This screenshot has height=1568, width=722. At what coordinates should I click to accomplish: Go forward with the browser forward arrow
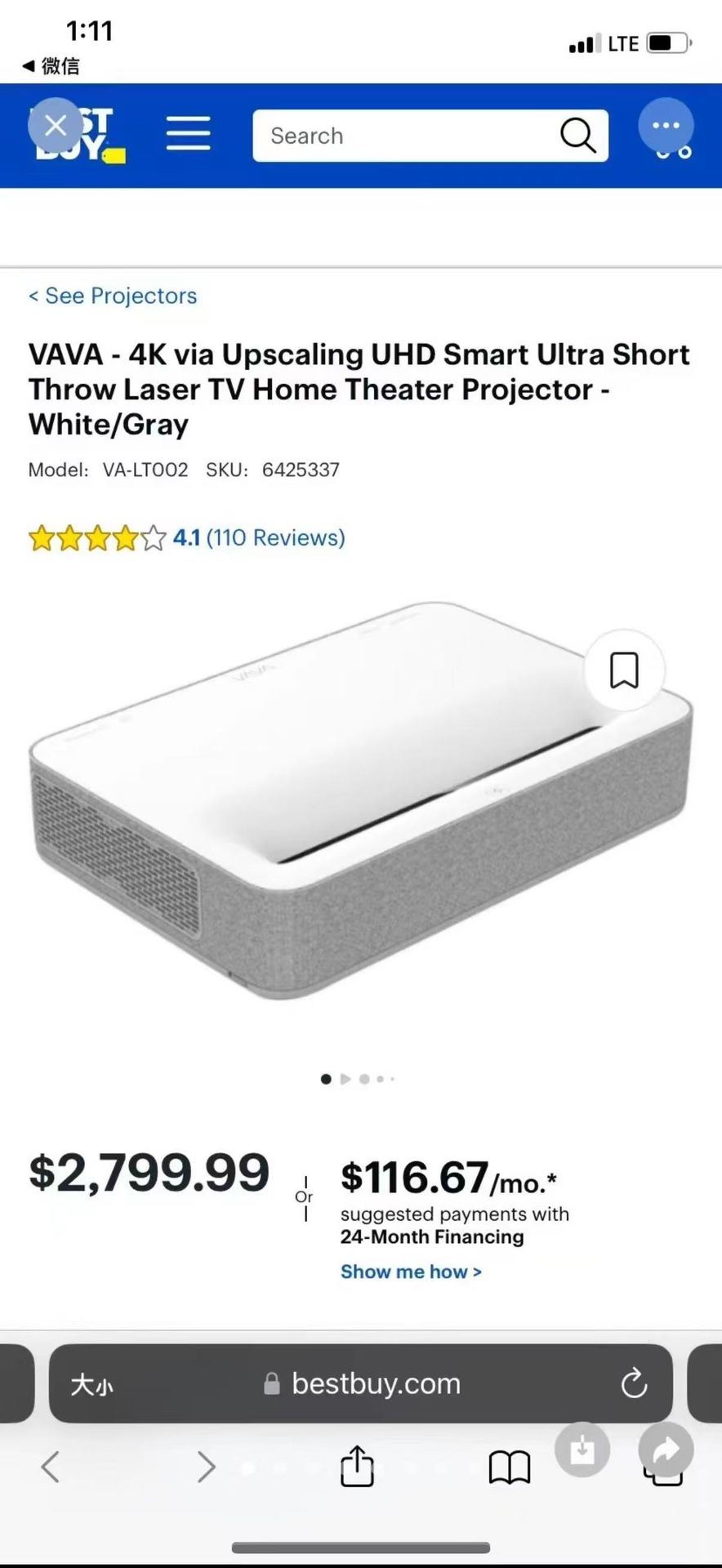click(207, 1467)
